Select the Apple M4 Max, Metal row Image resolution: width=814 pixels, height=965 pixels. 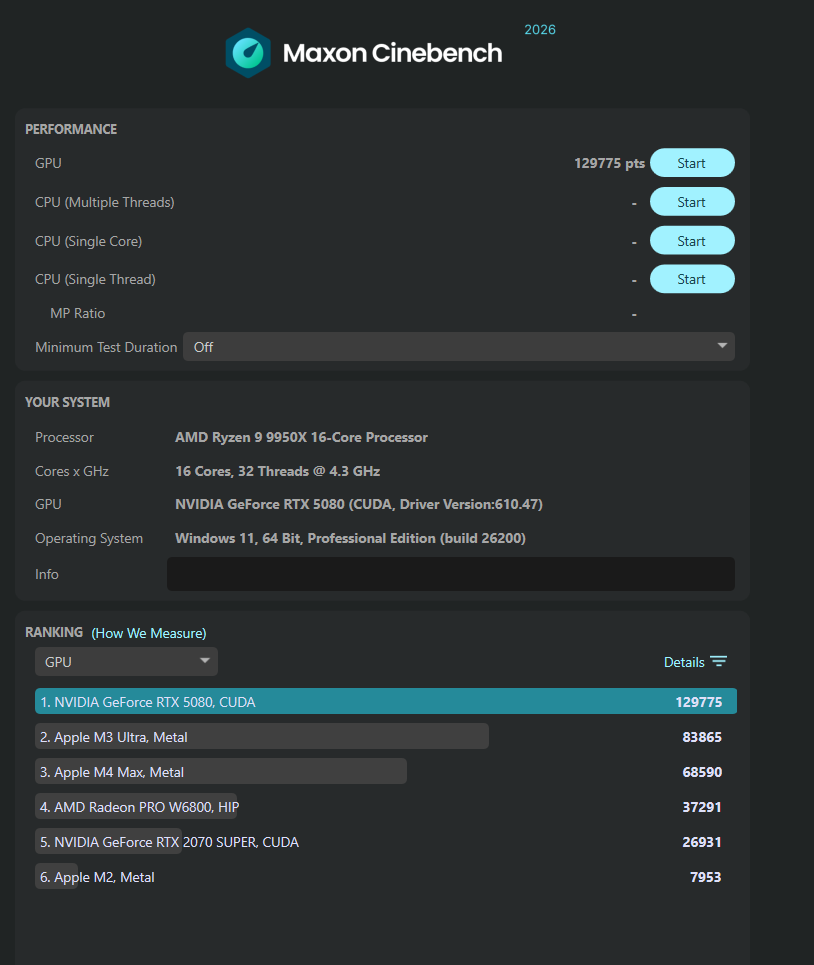click(x=386, y=772)
